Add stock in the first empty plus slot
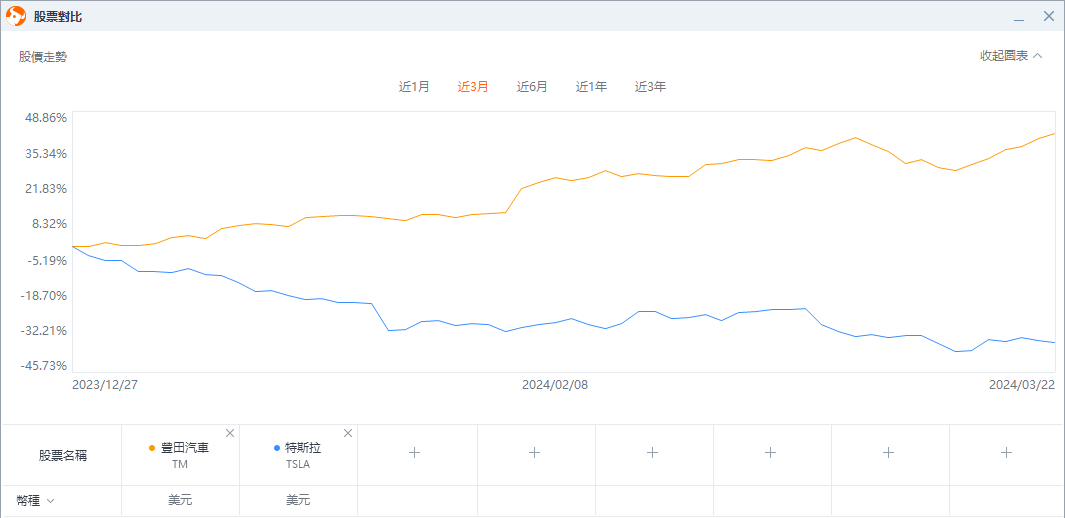The height and width of the screenshot is (518, 1065). point(416,452)
